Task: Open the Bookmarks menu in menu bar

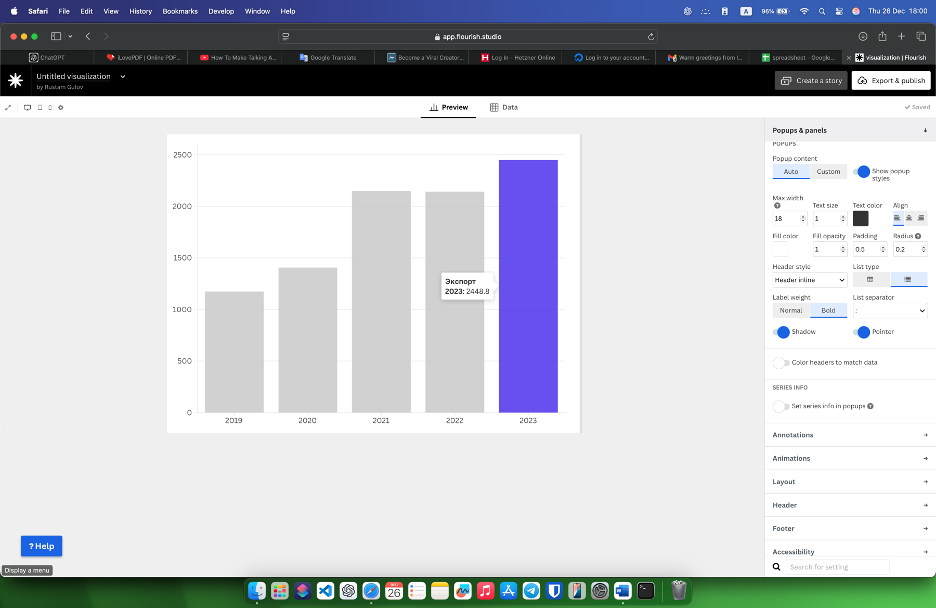Action: (x=180, y=11)
